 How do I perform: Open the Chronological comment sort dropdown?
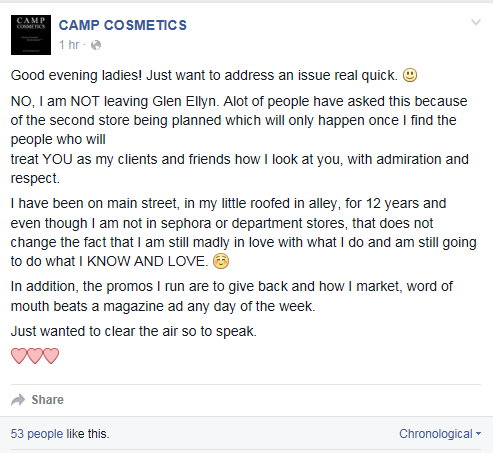(440, 434)
